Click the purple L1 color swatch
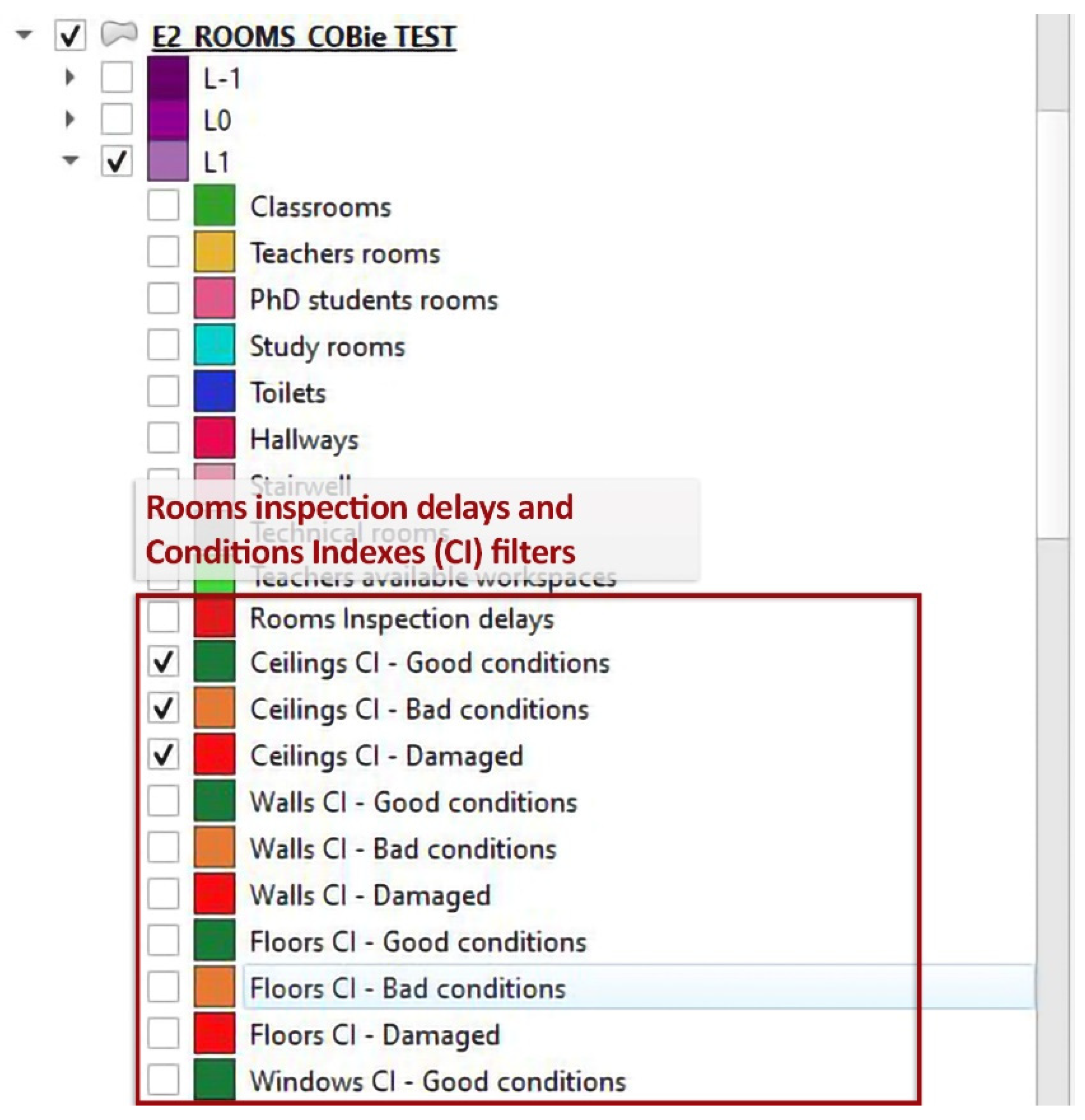 pyautogui.click(x=167, y=161)
